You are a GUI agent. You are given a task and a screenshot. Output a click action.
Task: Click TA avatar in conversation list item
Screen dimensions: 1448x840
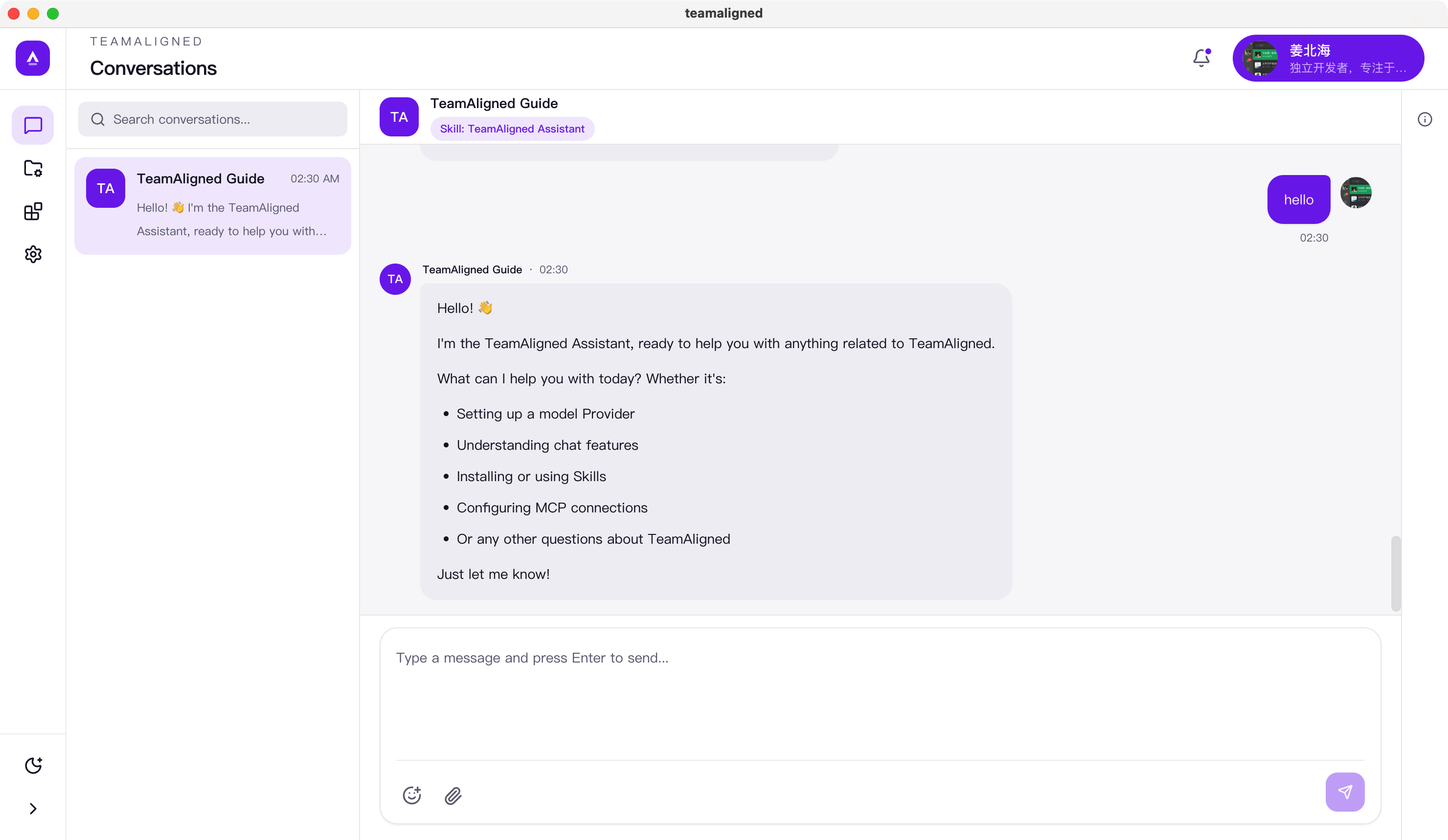[106, 188]
